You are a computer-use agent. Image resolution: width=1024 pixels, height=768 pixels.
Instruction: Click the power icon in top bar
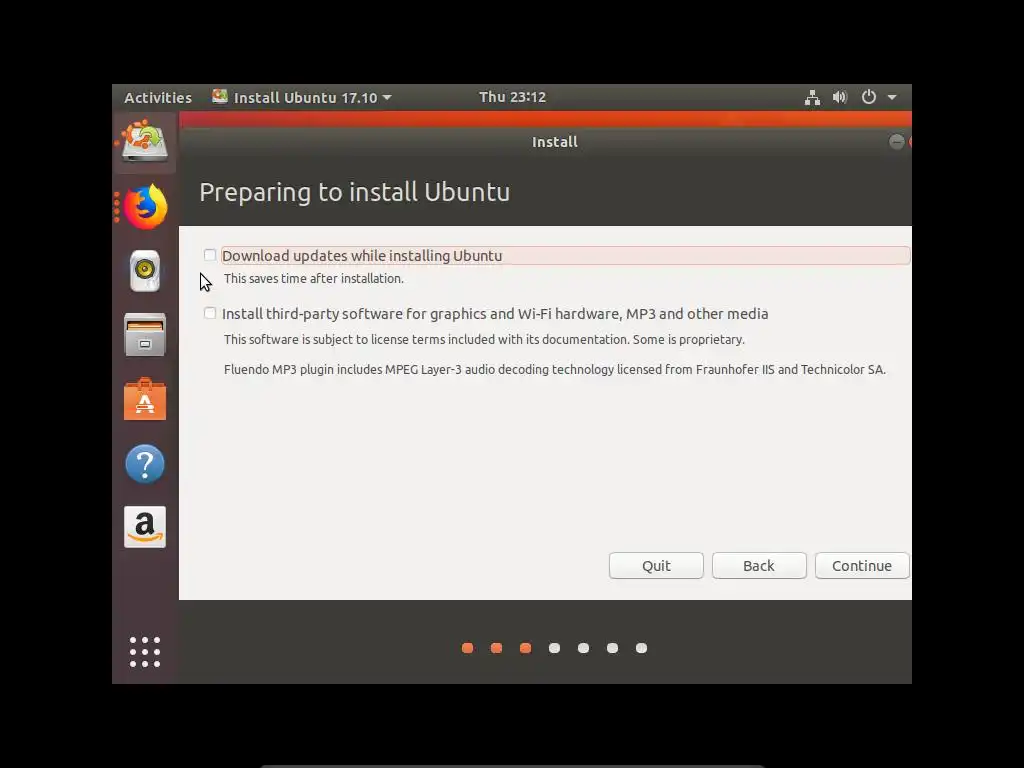point(869,97)
